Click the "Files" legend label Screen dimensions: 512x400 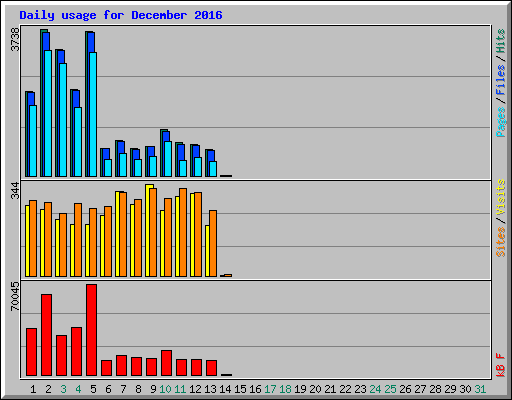pyautogui.click(x=501, y=79)
